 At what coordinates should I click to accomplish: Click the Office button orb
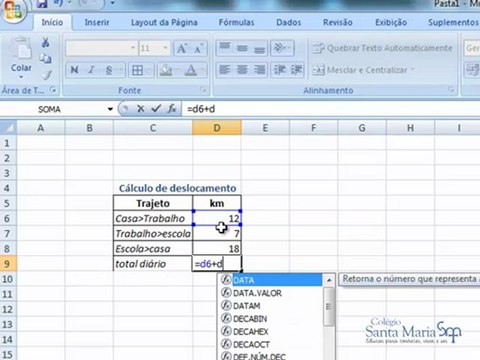tap(13, 11)
